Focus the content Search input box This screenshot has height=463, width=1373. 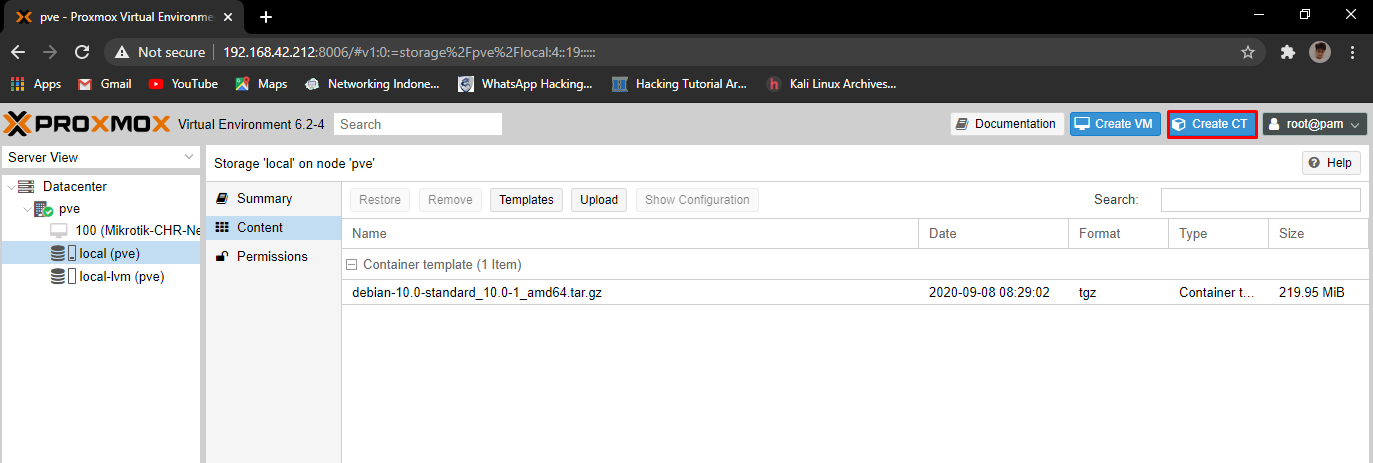[1260, 200]
